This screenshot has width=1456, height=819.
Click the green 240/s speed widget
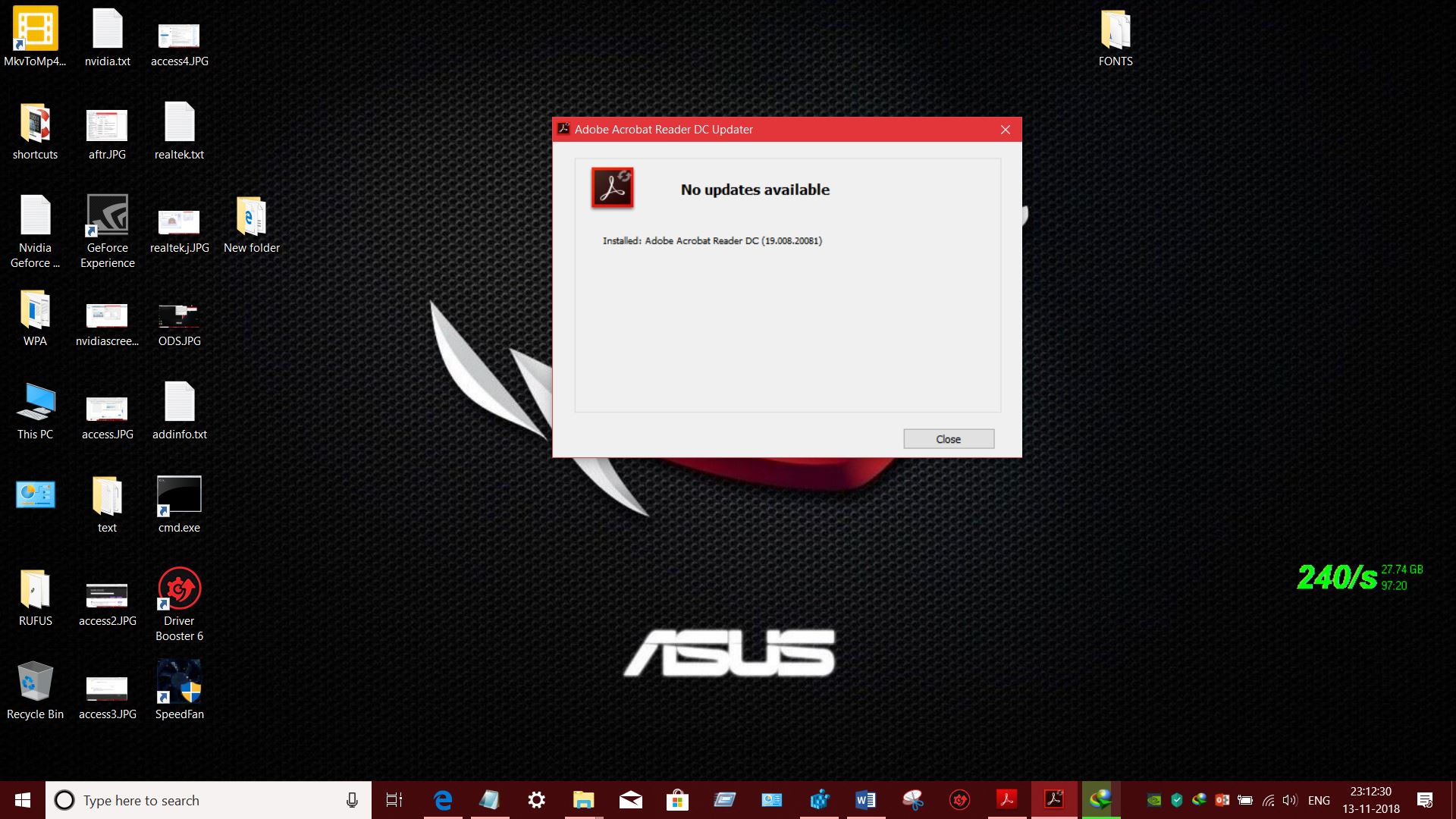click(1337, 578)
